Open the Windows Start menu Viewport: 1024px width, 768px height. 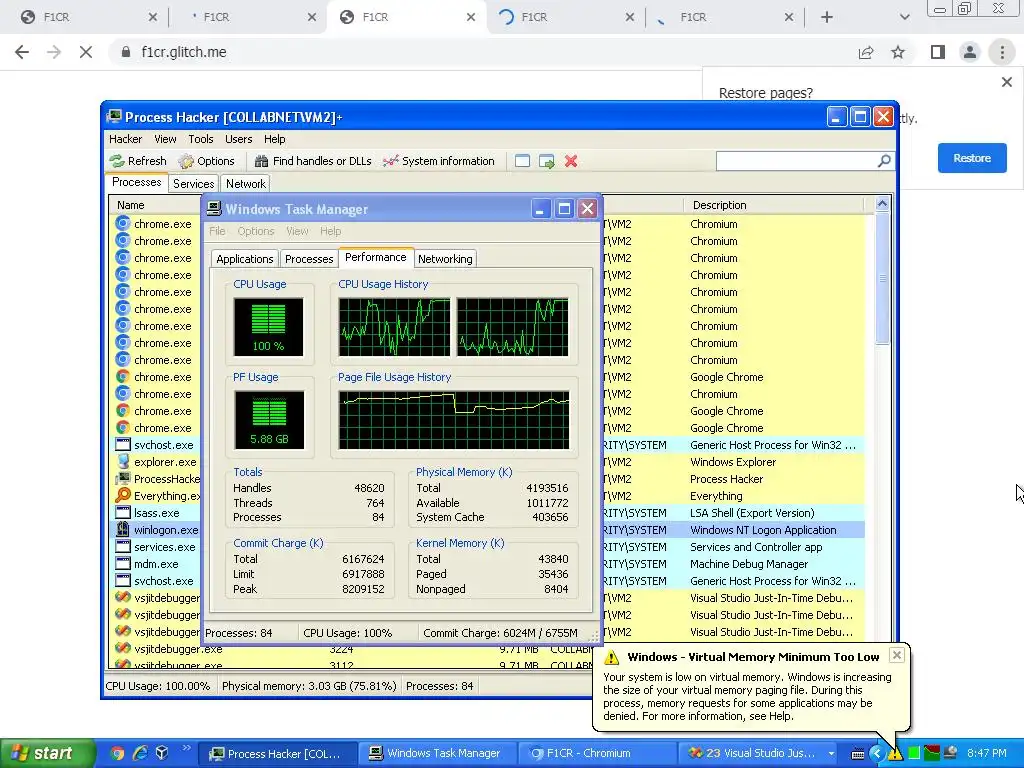tap(47, 753)
